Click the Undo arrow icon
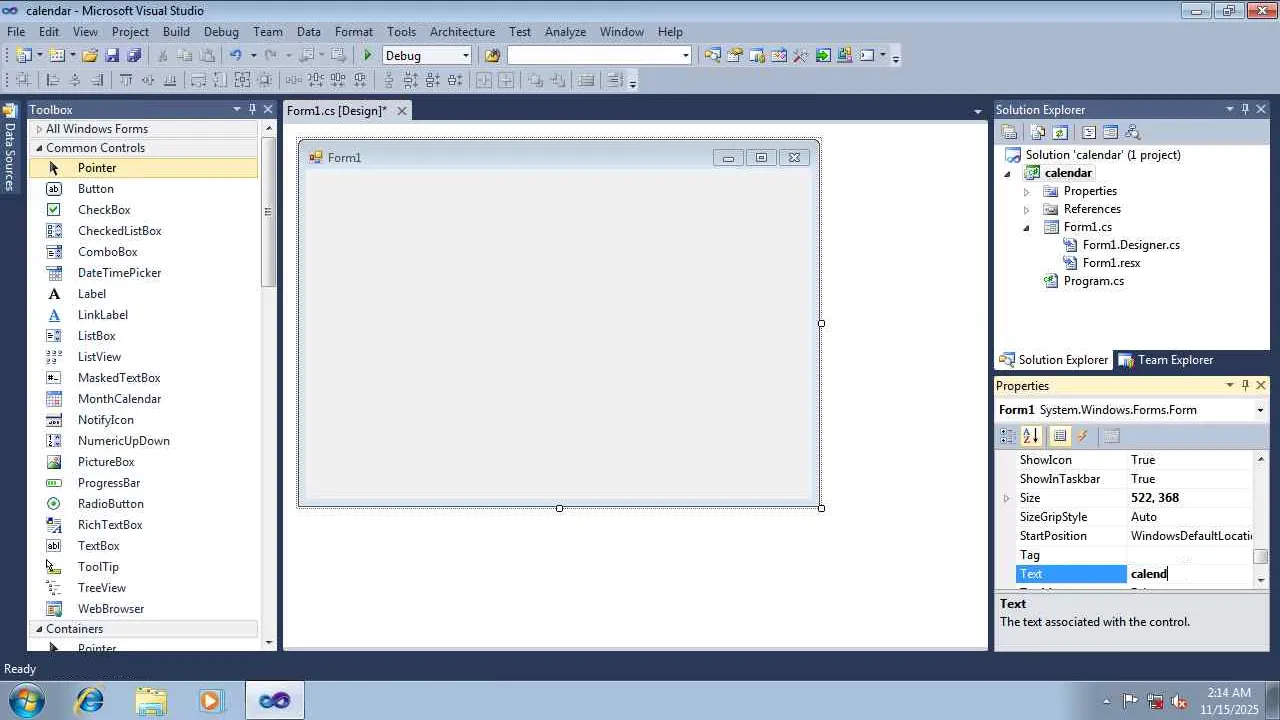 pos(235,56)
